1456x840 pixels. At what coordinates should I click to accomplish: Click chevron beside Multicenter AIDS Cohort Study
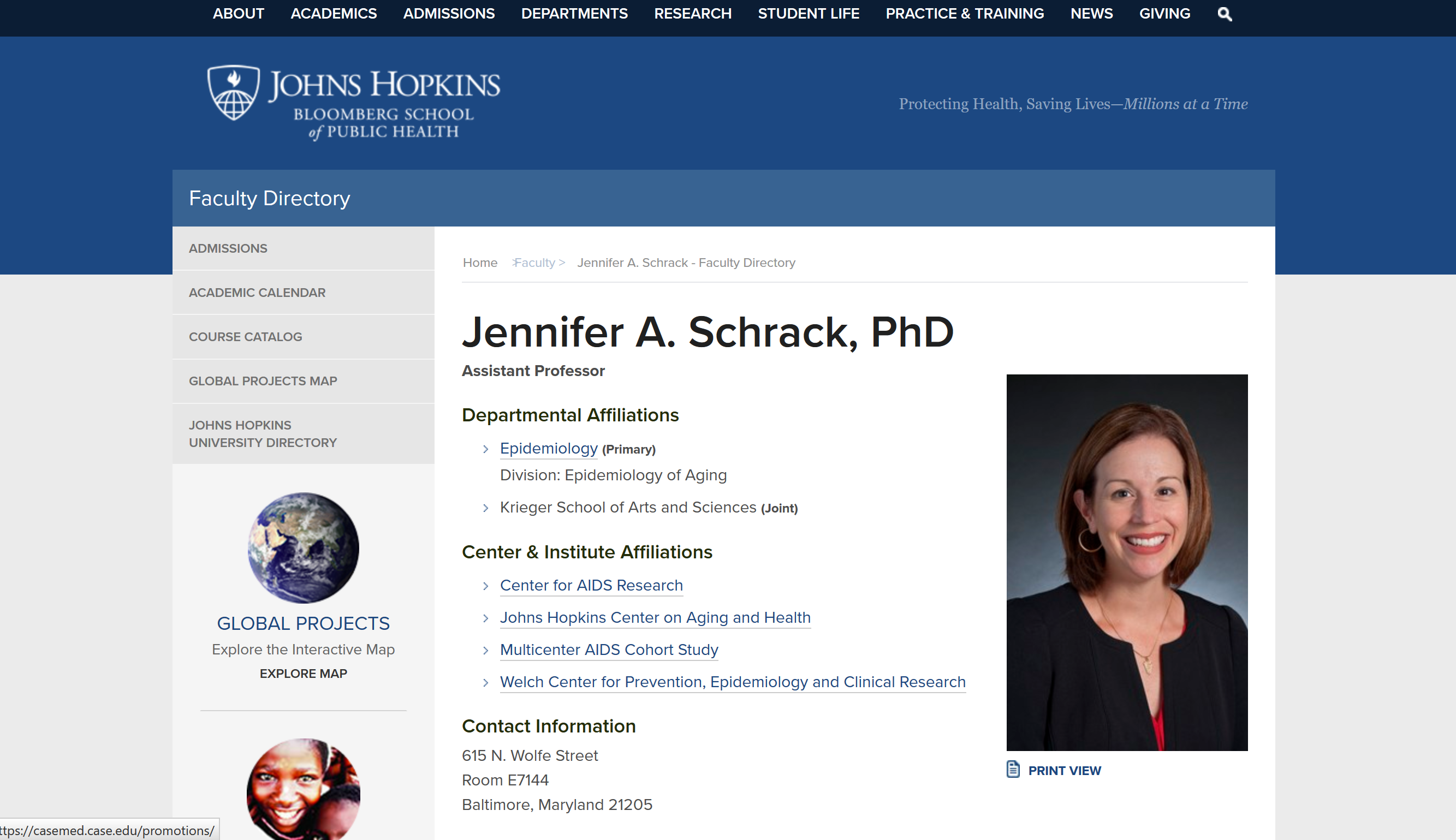tap(486, 650)
